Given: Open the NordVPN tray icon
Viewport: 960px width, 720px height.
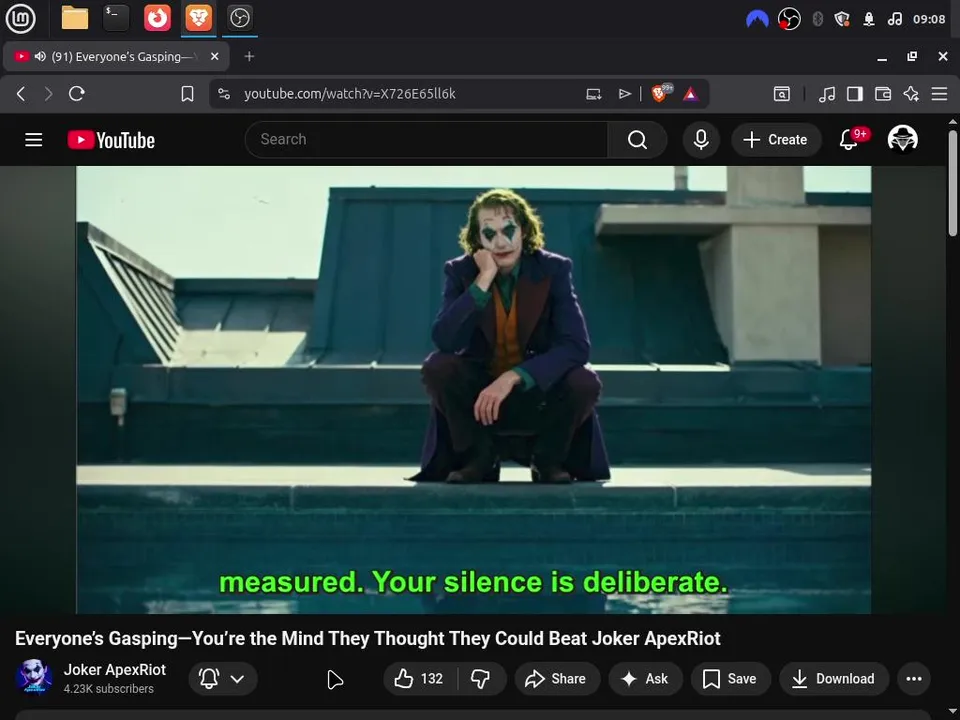Looking at the screenshot, I should pos(757,19).
